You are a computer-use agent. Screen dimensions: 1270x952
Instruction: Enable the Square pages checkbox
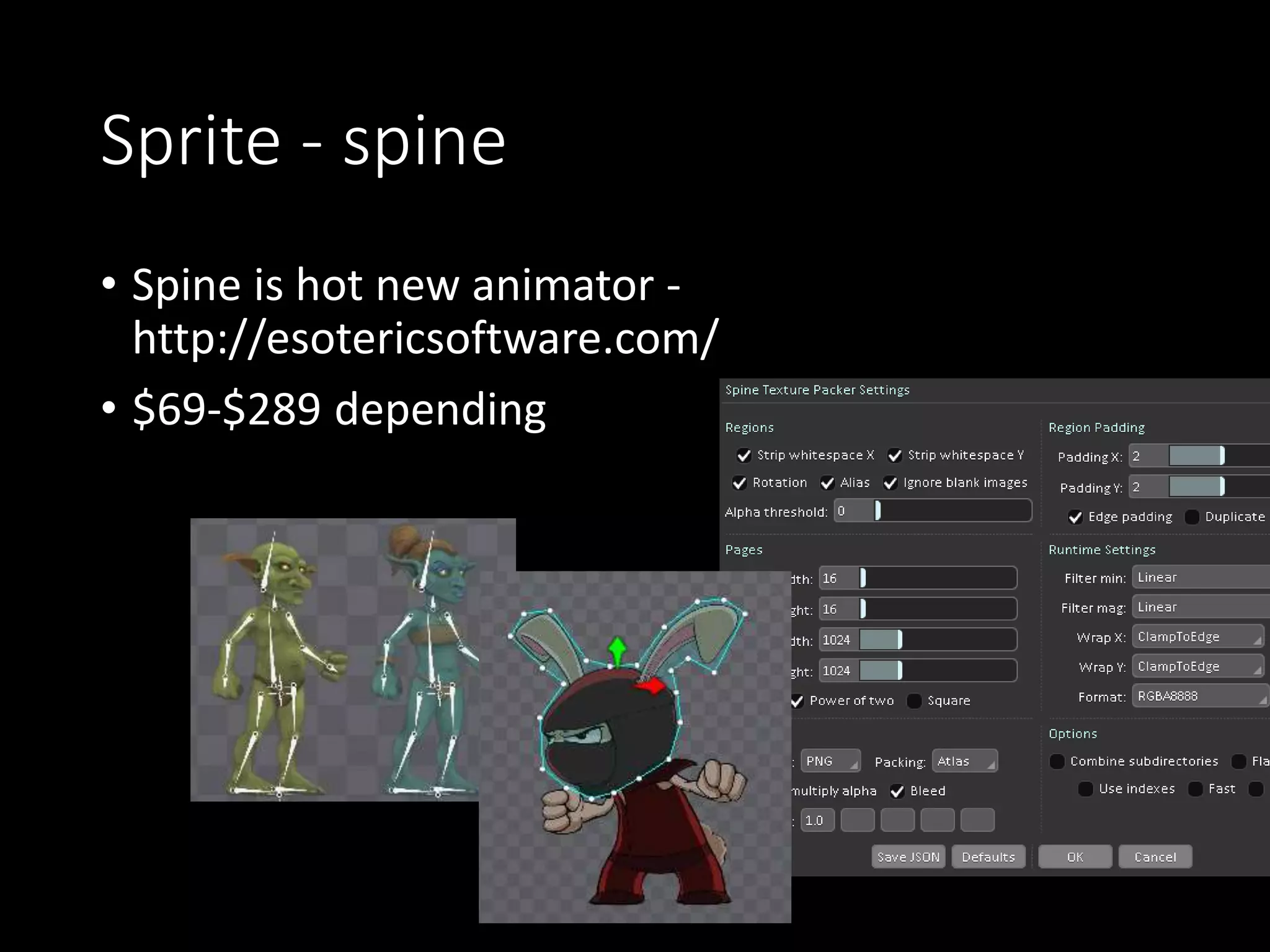(914, 701)
